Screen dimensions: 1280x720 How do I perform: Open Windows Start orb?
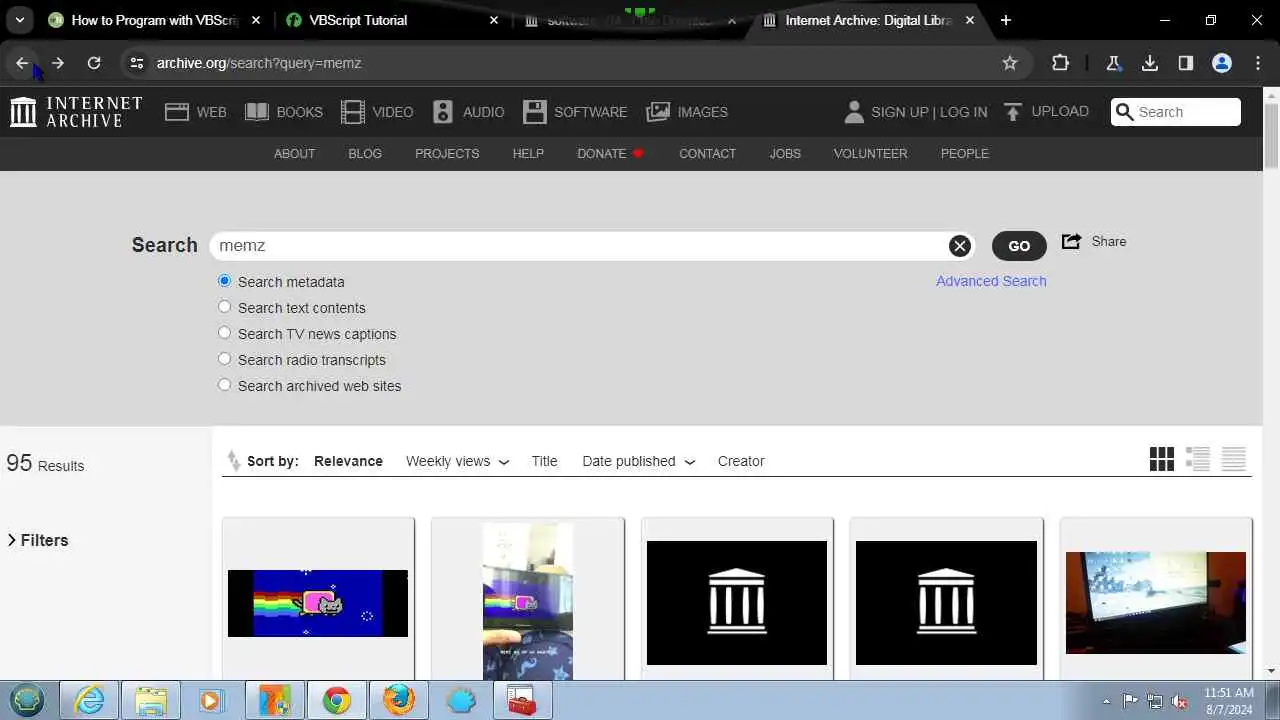(x=27, y=701)
